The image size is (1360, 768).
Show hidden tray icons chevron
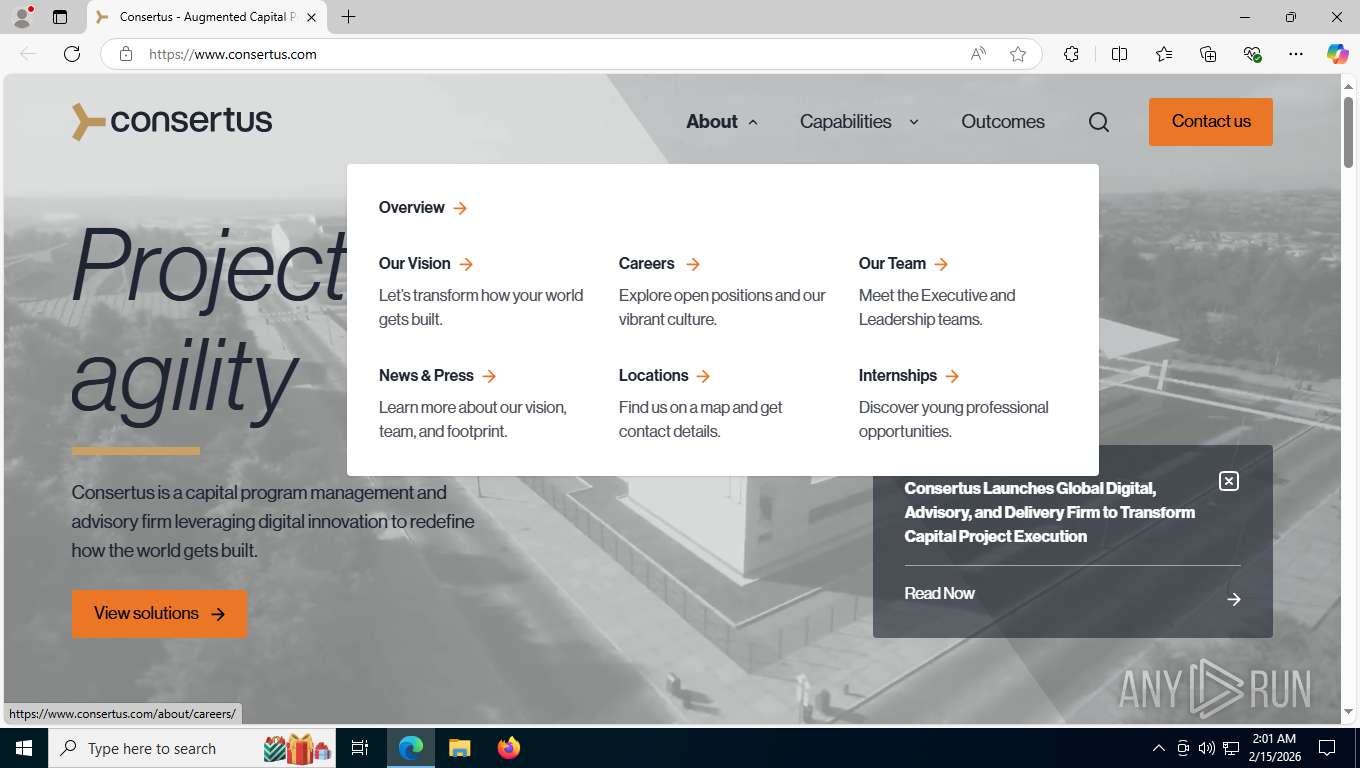[x=1159, y=748]
